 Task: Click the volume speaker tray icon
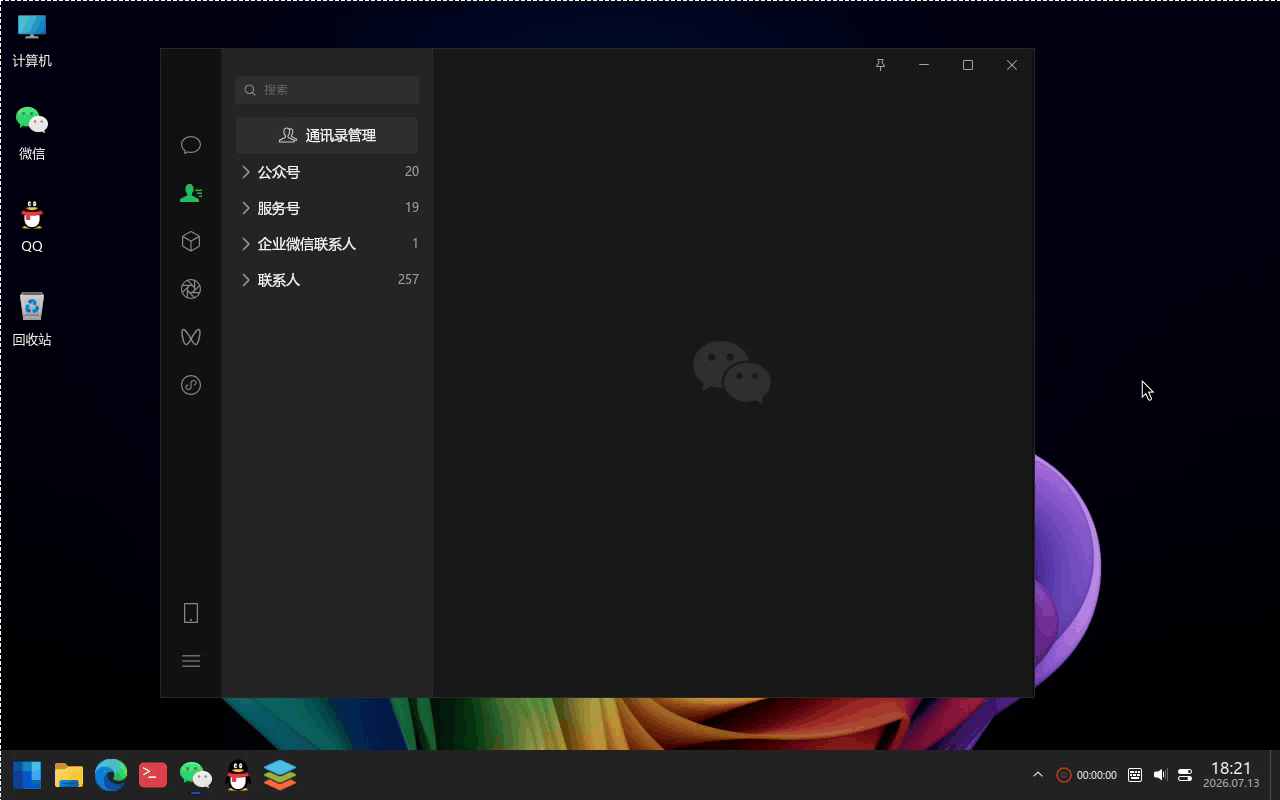click(x=1160, y=775)
